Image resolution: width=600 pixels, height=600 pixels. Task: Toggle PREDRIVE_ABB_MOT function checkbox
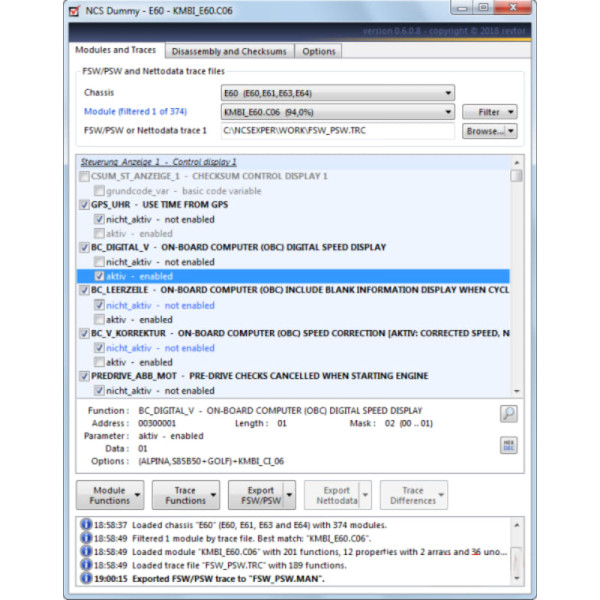click(84, 376)
